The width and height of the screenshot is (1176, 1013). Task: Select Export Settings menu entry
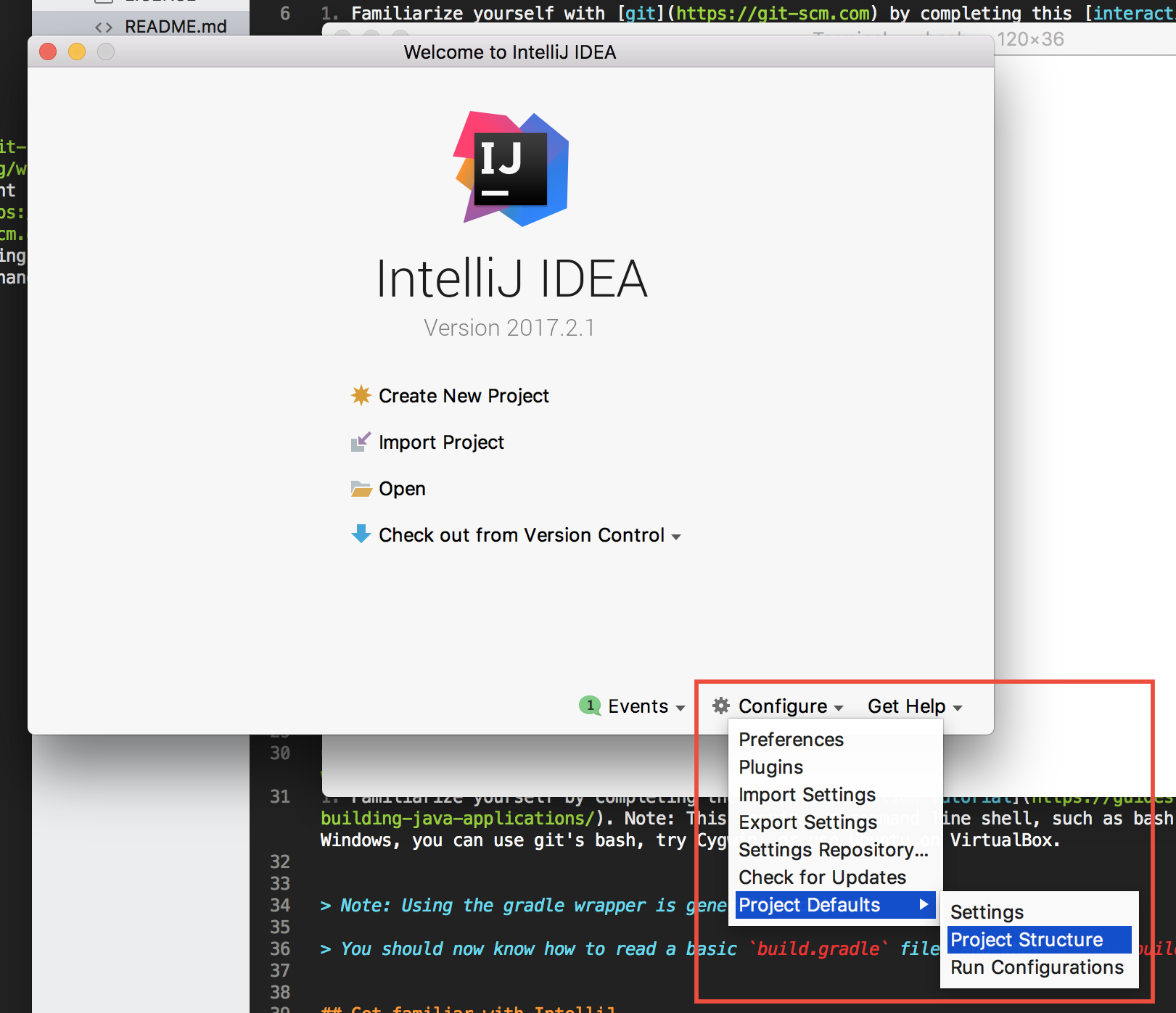pyautogui.click(x=834, y=822)
